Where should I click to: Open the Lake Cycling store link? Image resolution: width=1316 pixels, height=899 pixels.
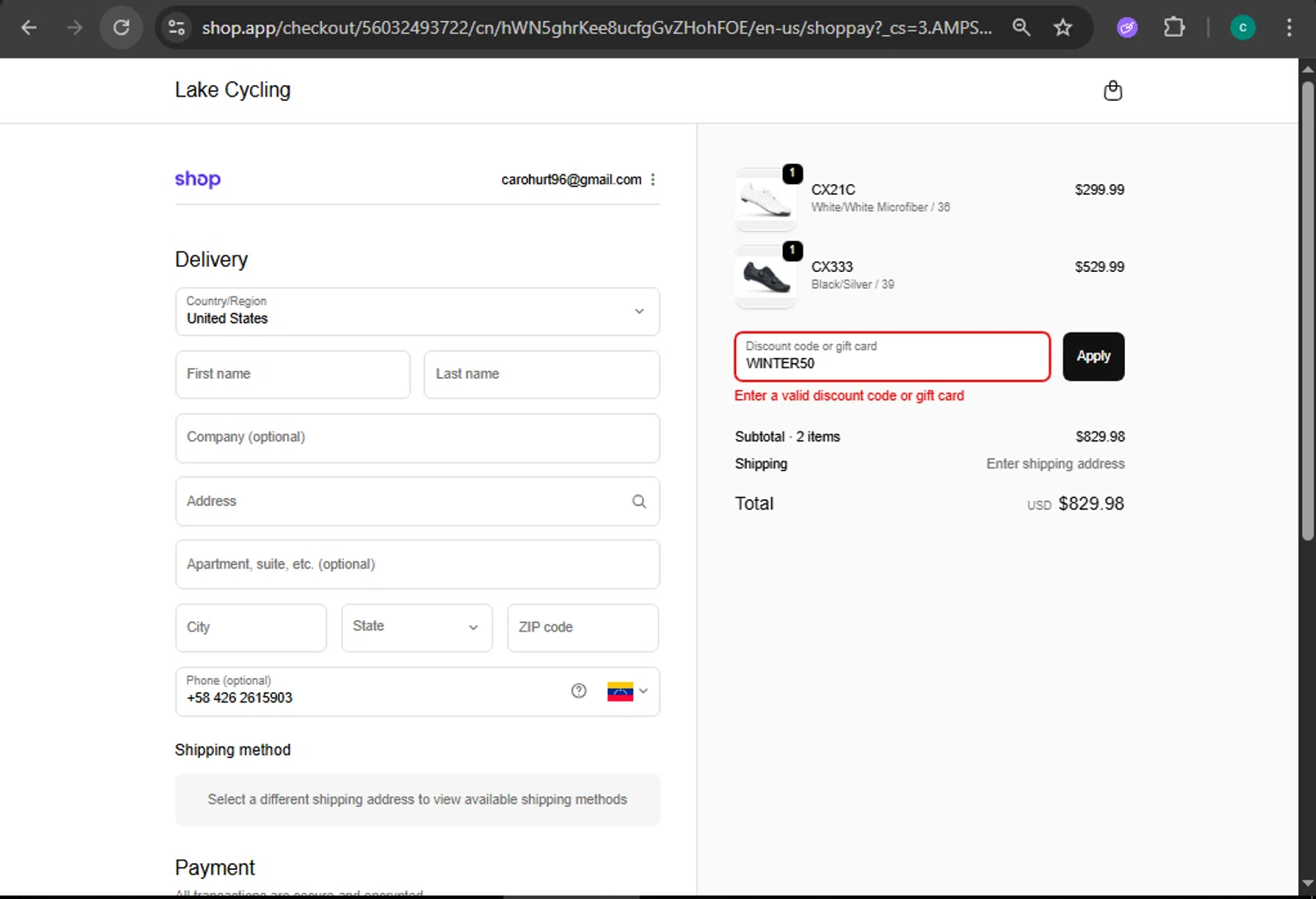tap(232, 90)
